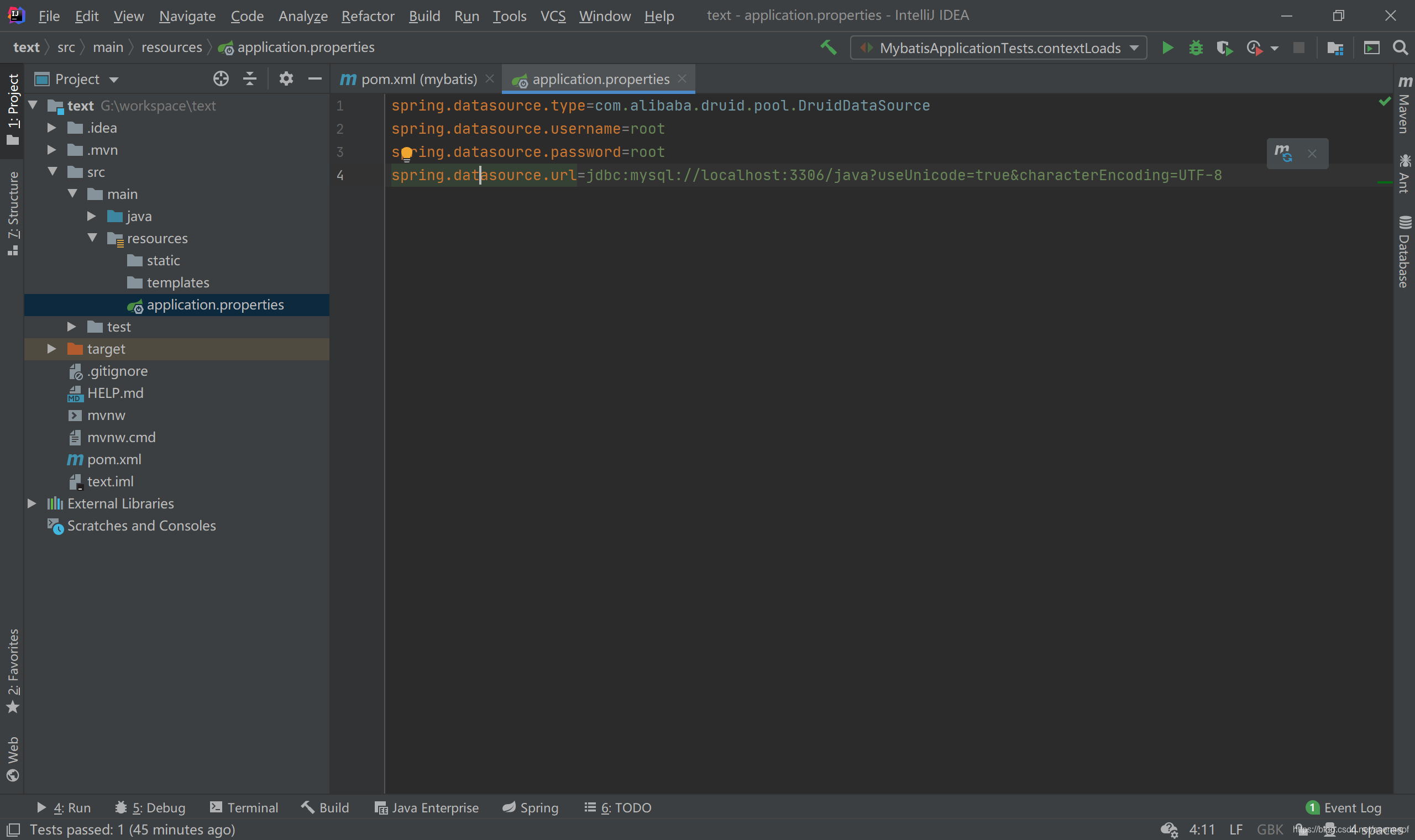Open Project Structure icon in toolbar
The image size is (1415, 840).
click(x=1335, y=48)
